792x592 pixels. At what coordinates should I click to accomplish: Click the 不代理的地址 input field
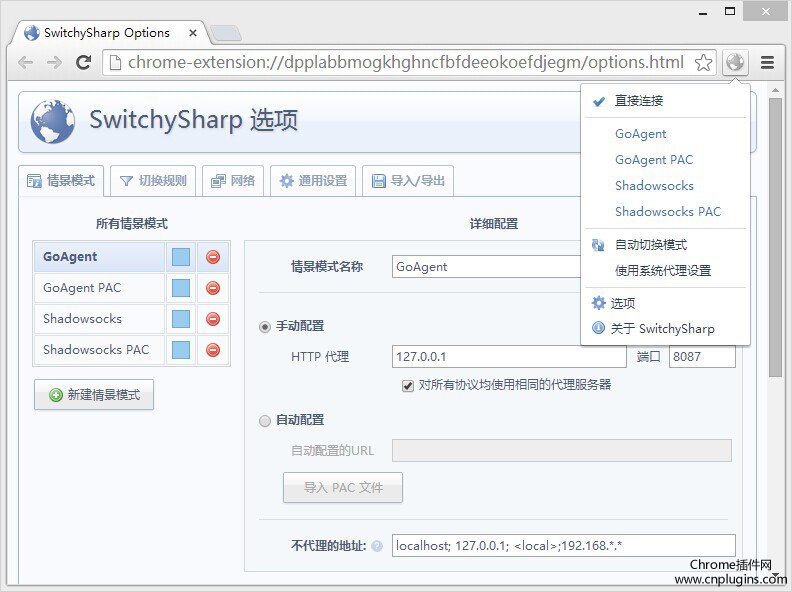point(564,546)
